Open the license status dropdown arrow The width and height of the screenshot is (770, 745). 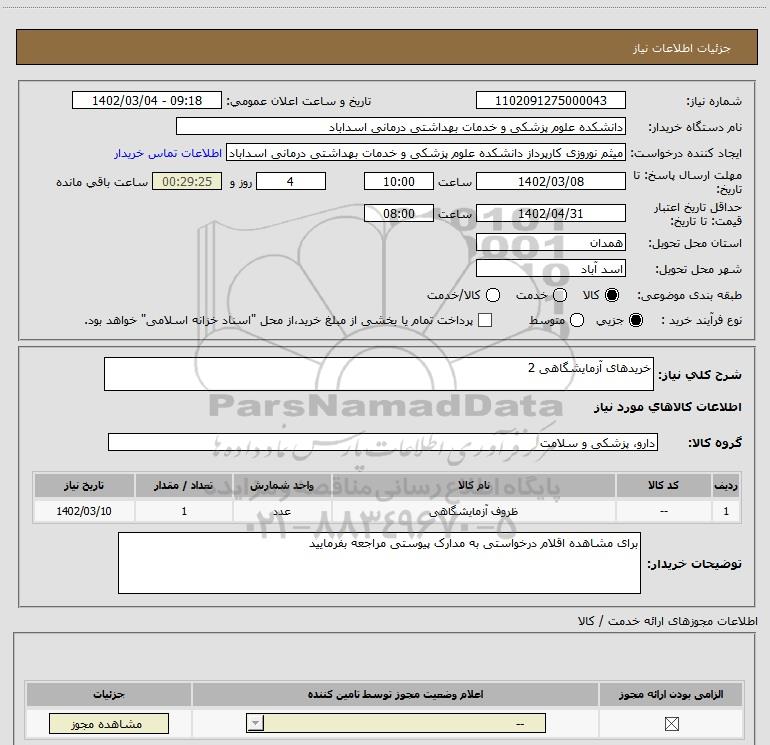pyautogui.click(x=255, y=723)
